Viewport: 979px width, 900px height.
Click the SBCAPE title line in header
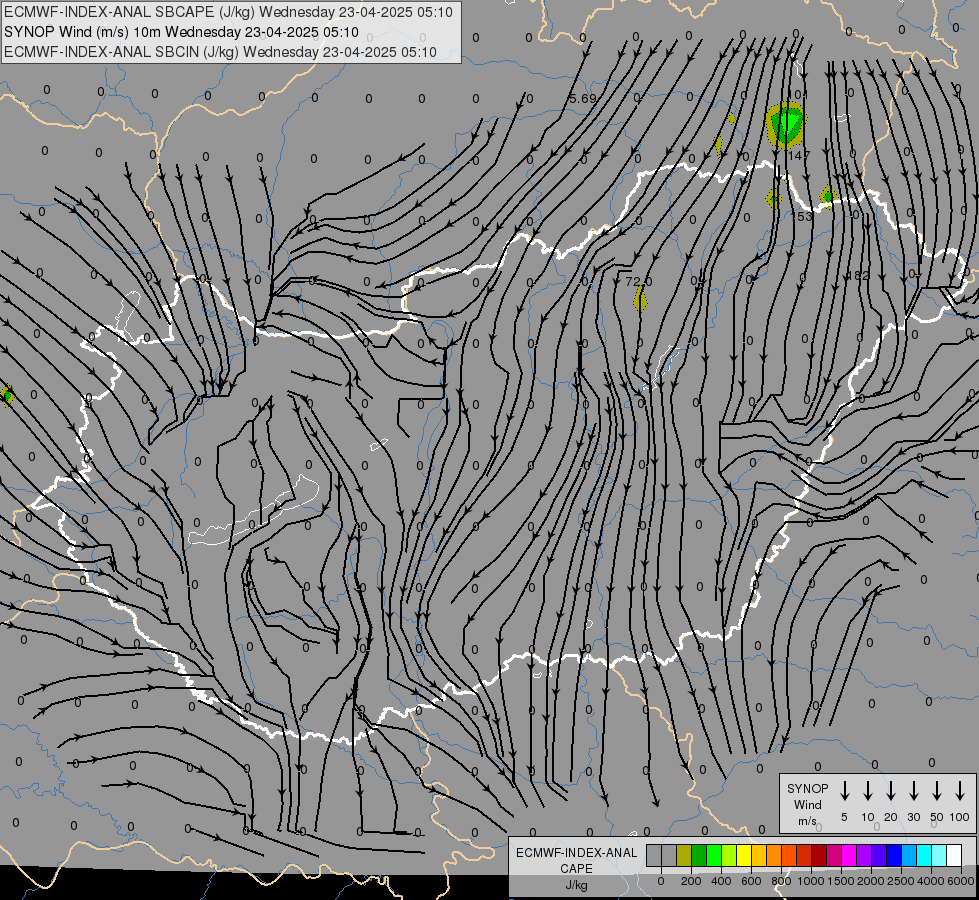pyautogui.click(x=228, y=12)
